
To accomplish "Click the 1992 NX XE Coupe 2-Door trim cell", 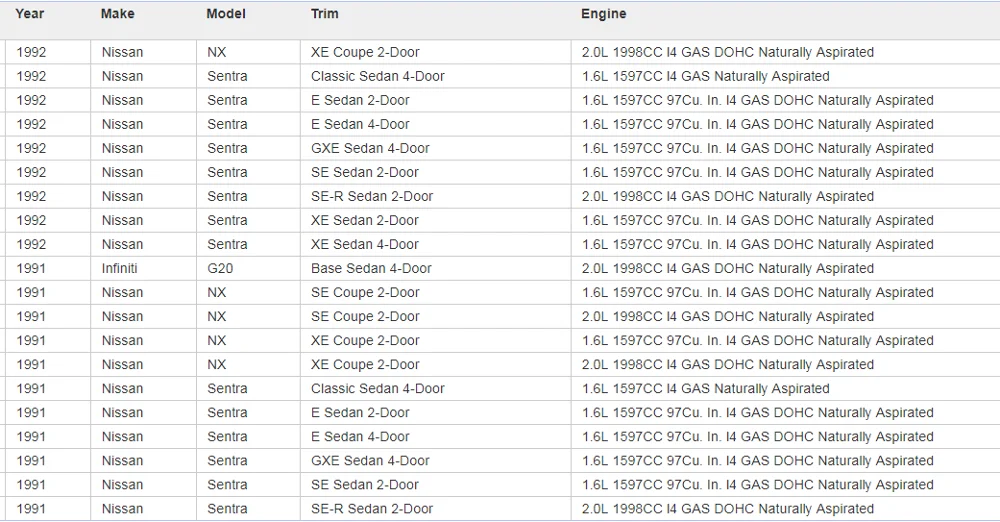I will pos(365,52).
